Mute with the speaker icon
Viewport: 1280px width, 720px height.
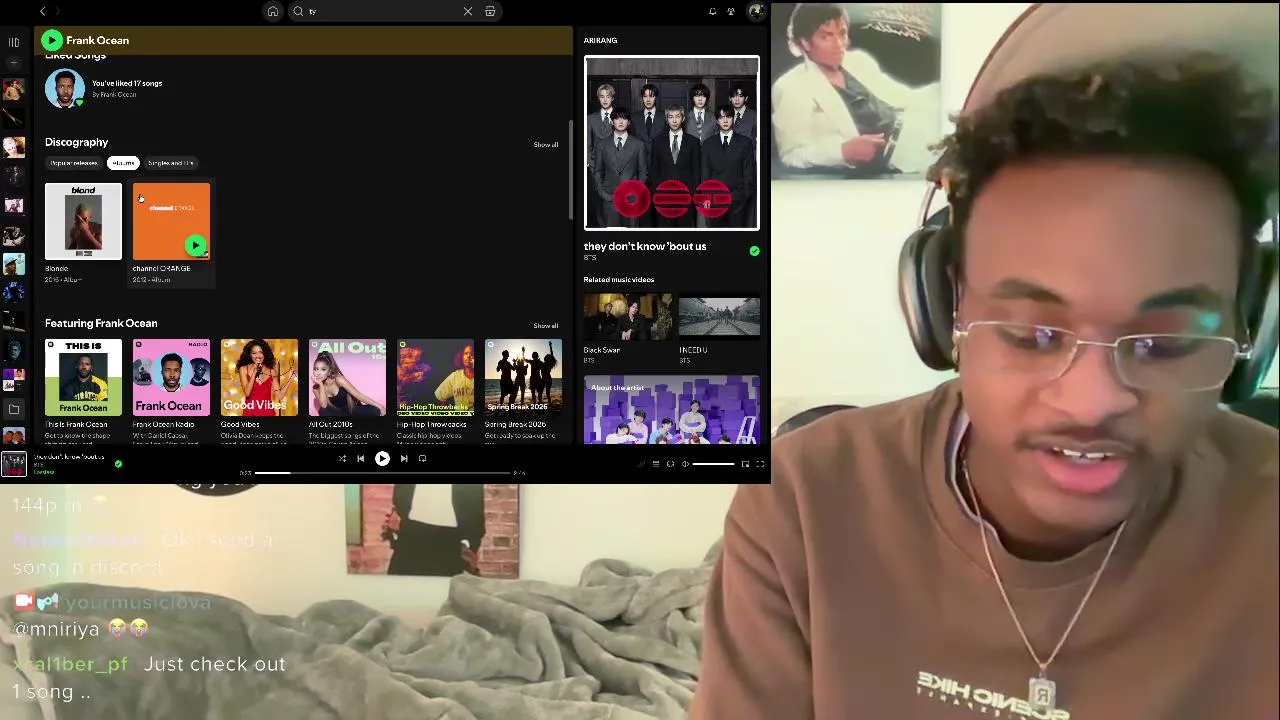pos(685,464)
